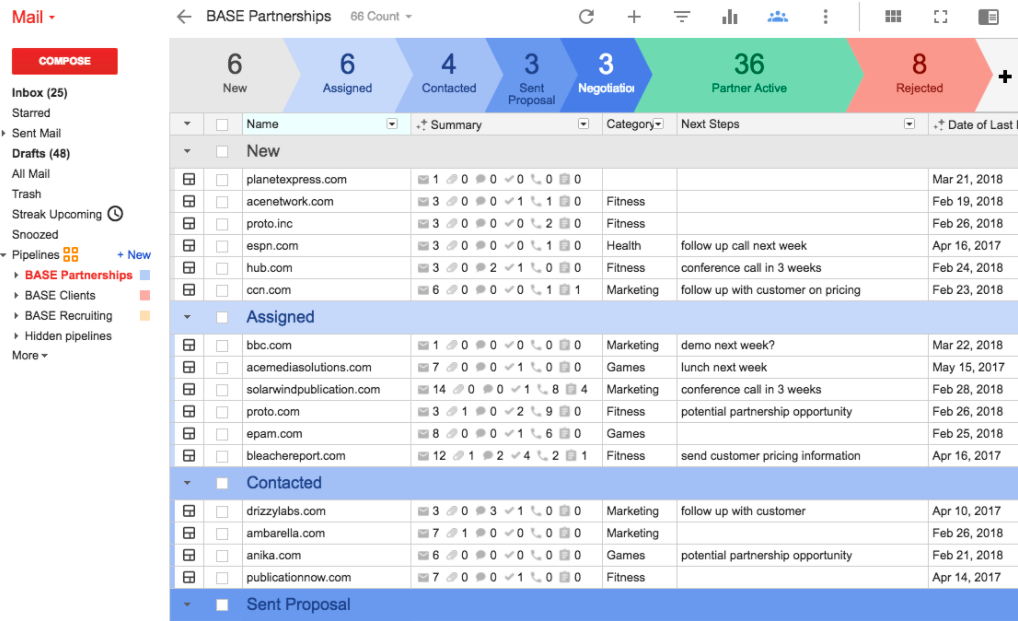Check the box for acemediasolutions.com
Screen dimensions: 1018x621
[x=222, y=367]
